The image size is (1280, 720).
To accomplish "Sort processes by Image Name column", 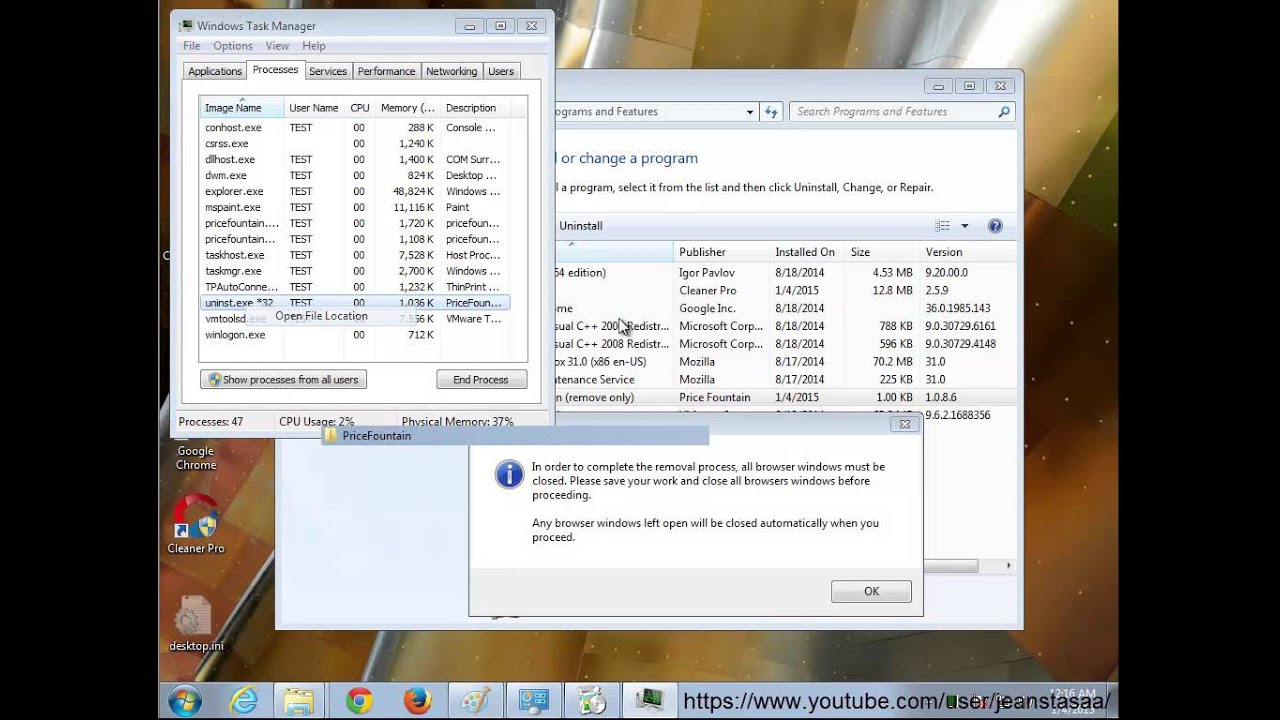I will click(x=241, y=108).
